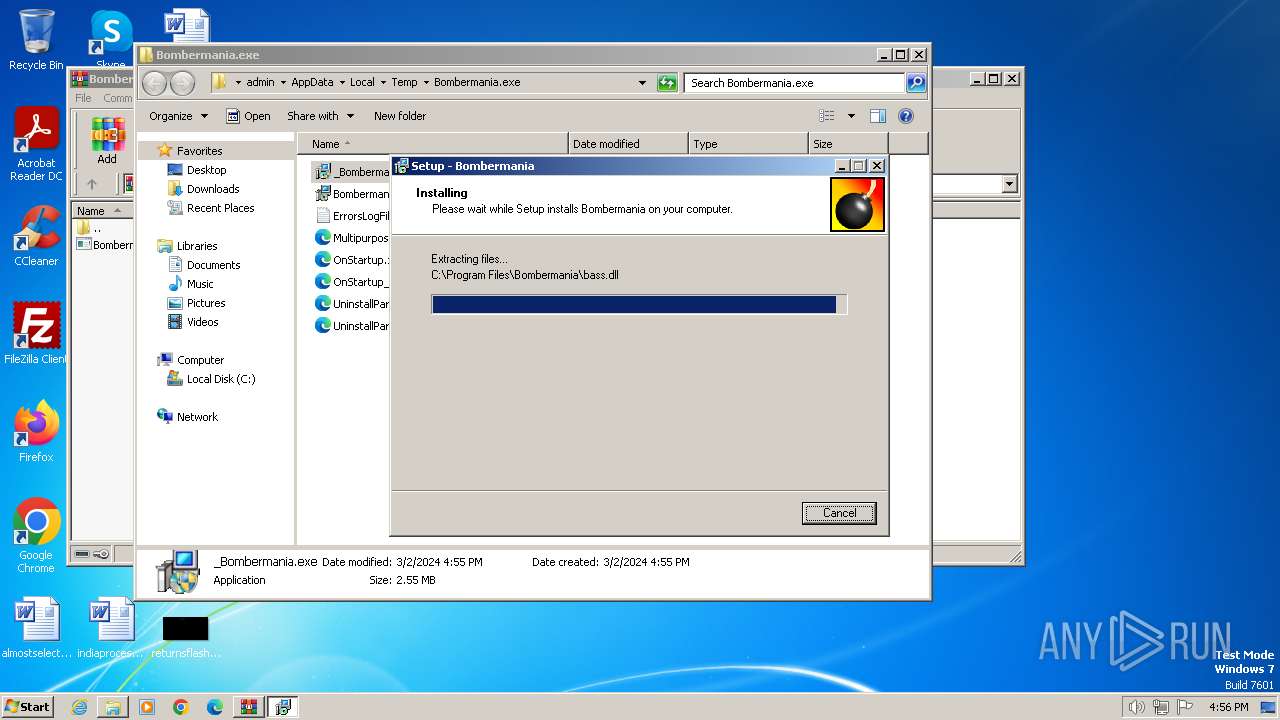
Task: Open the Explorer help icon
Action: pos(906,116)
